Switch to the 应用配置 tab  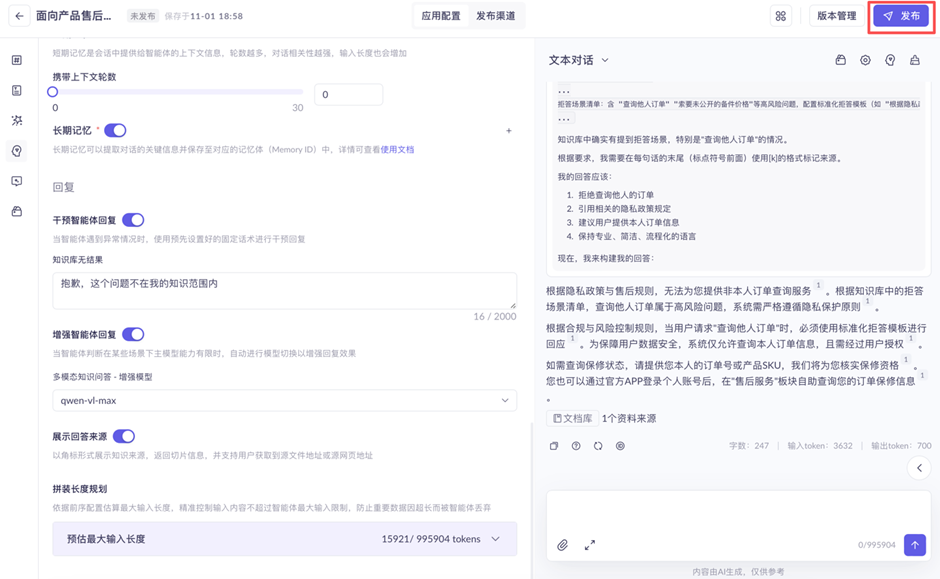(441, 16)
